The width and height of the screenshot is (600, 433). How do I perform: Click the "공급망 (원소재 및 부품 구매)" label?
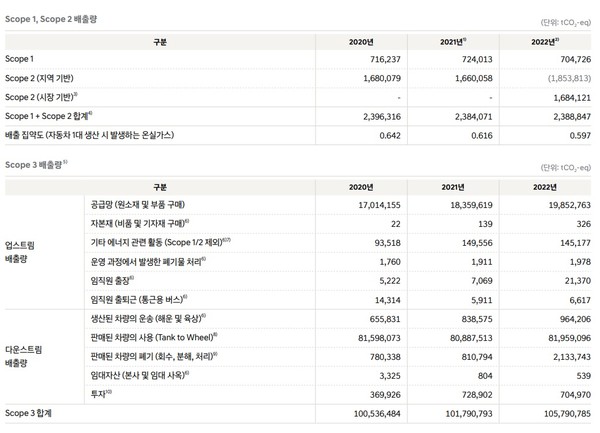tap(138, 205)
